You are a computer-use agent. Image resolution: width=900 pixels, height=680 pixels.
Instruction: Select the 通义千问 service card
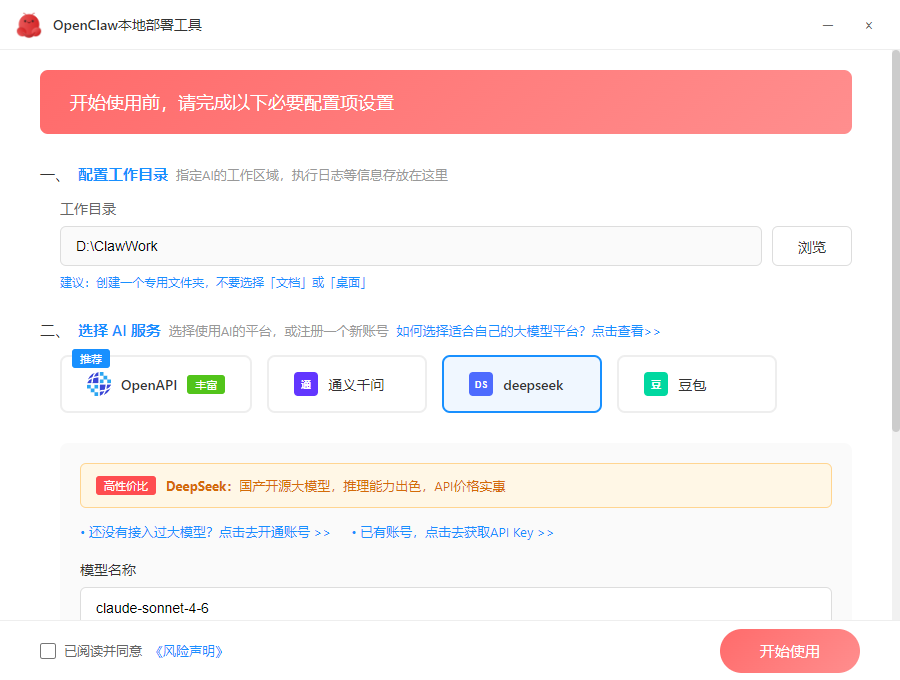347,384
